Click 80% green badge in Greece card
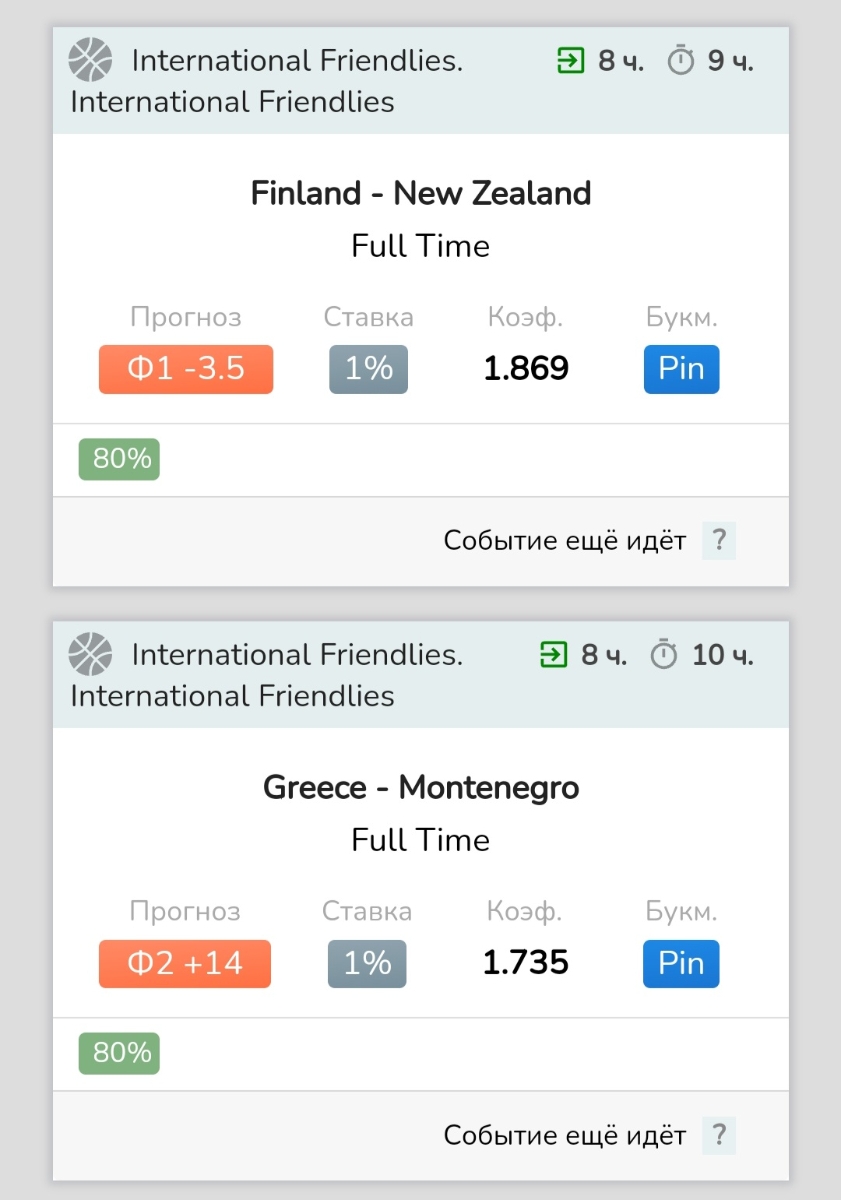This screenshot has height=1200, width=841. (x=119, y=1053)
